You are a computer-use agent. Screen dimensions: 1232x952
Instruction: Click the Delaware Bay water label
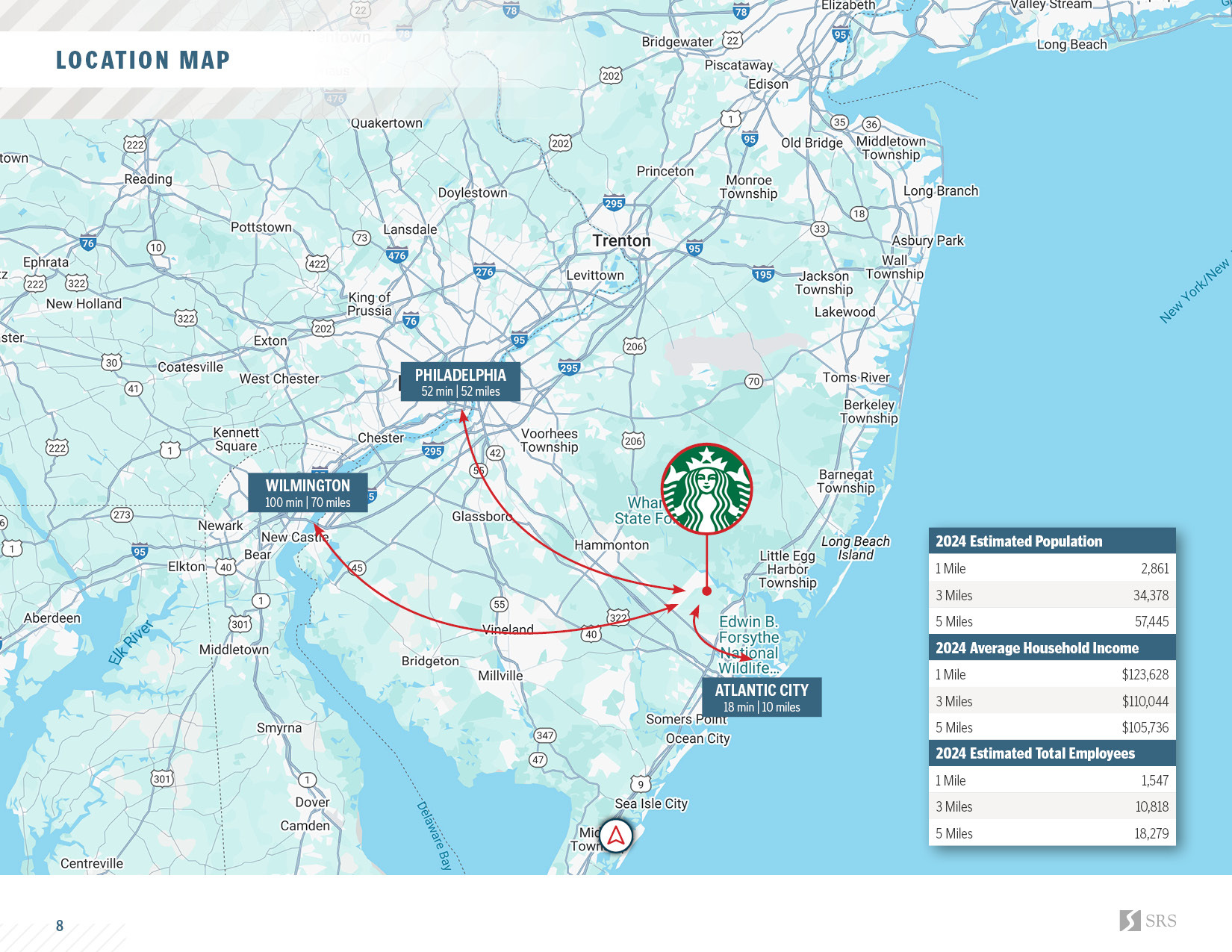pyautogui.click(x=435, y=836)
